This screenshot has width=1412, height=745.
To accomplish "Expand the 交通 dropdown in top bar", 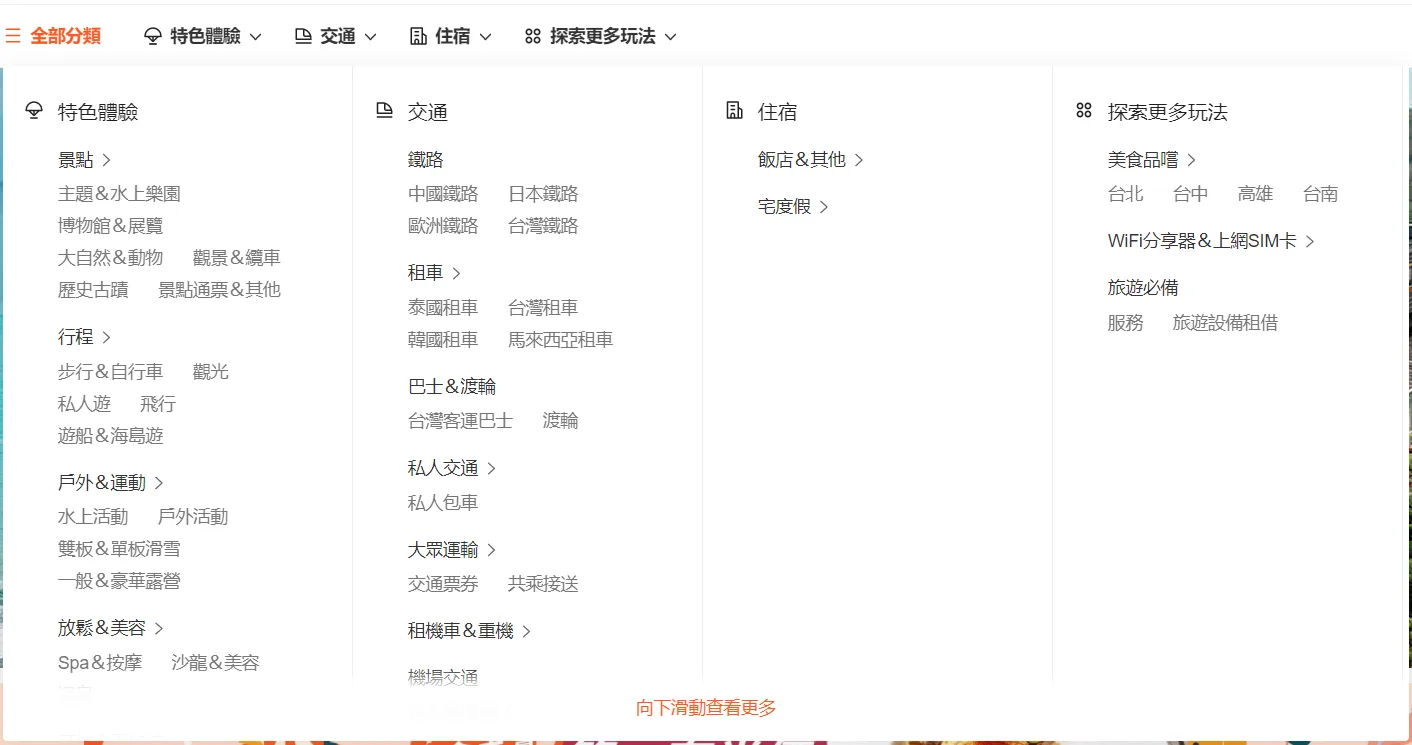I will 370,37.
